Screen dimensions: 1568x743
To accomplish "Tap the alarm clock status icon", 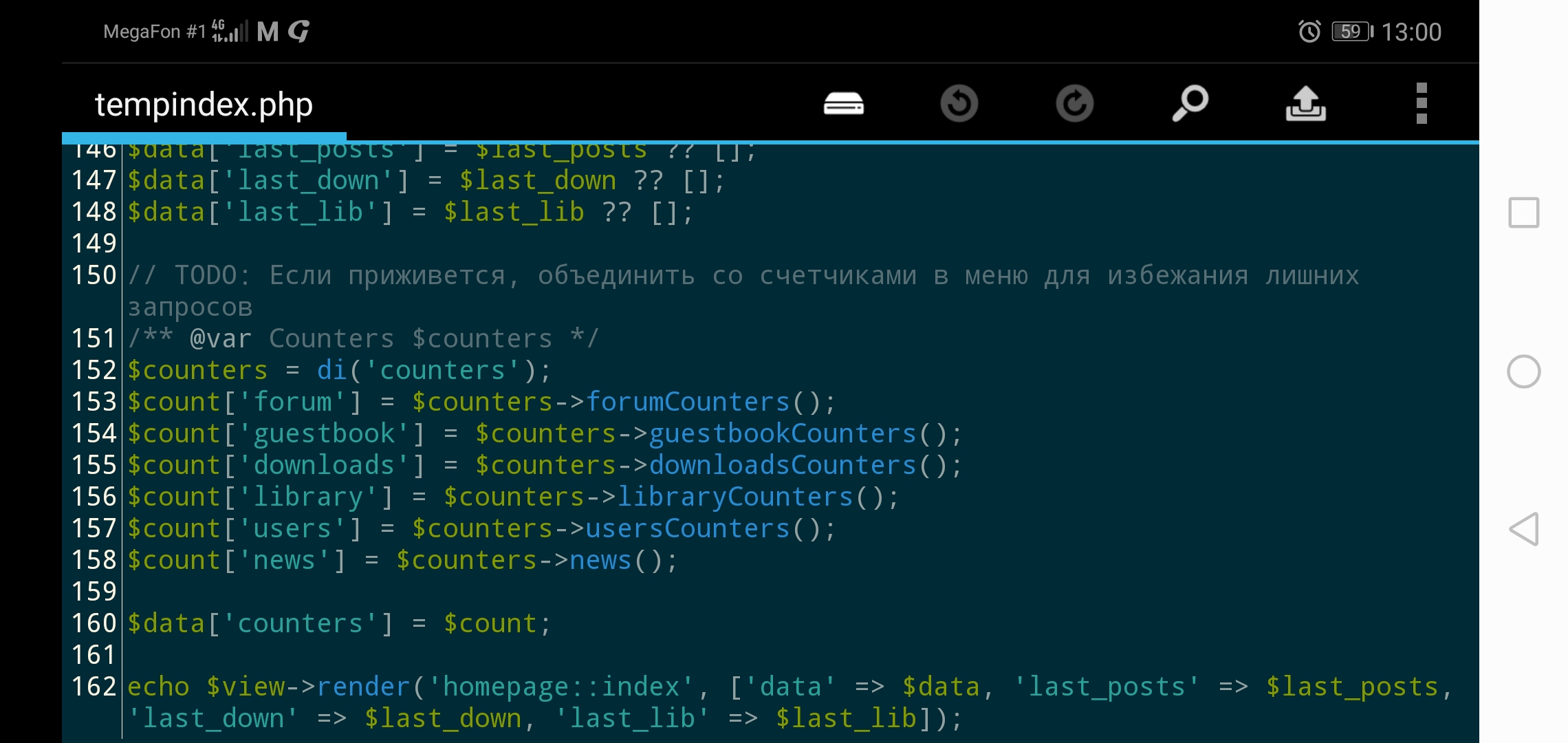I will (x=1309, y=32).
